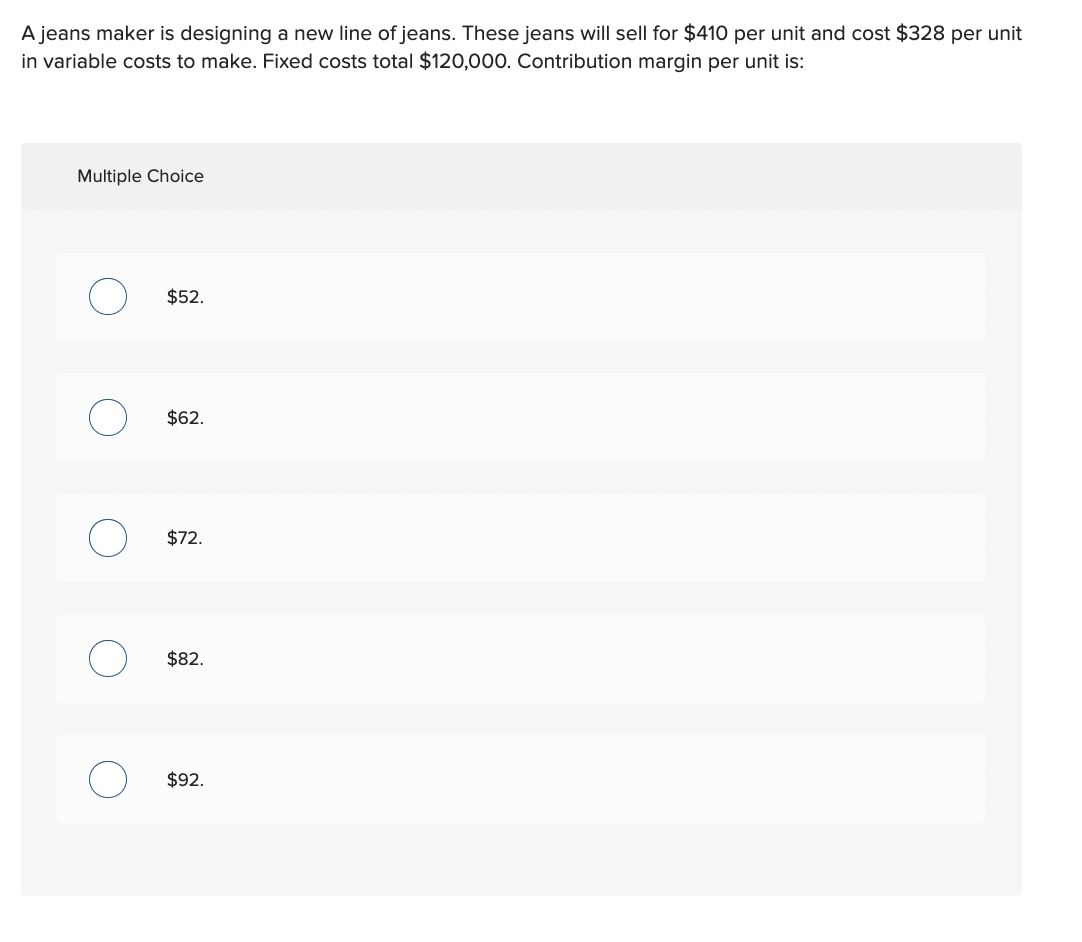The height and width of the screenshot is (942, 1082).
Task: Click the $72 answer text
Action: coord(184,538)
